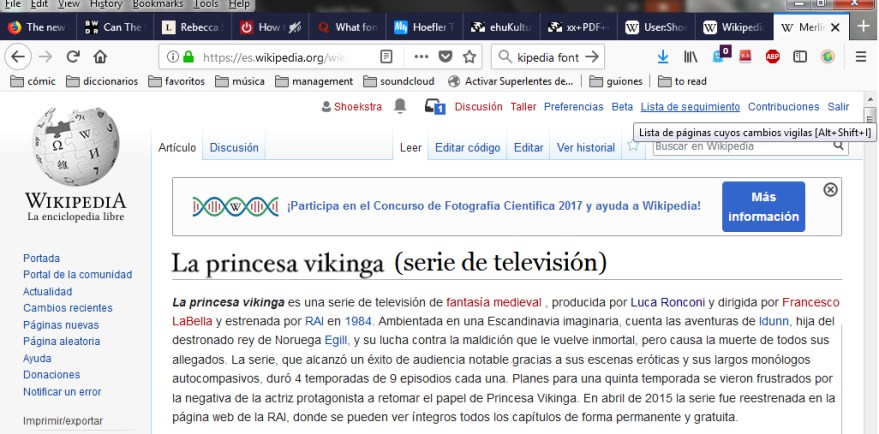879x434 pixels.
Task: Open the guiones bookmarks folder
Action: point(616,81)
